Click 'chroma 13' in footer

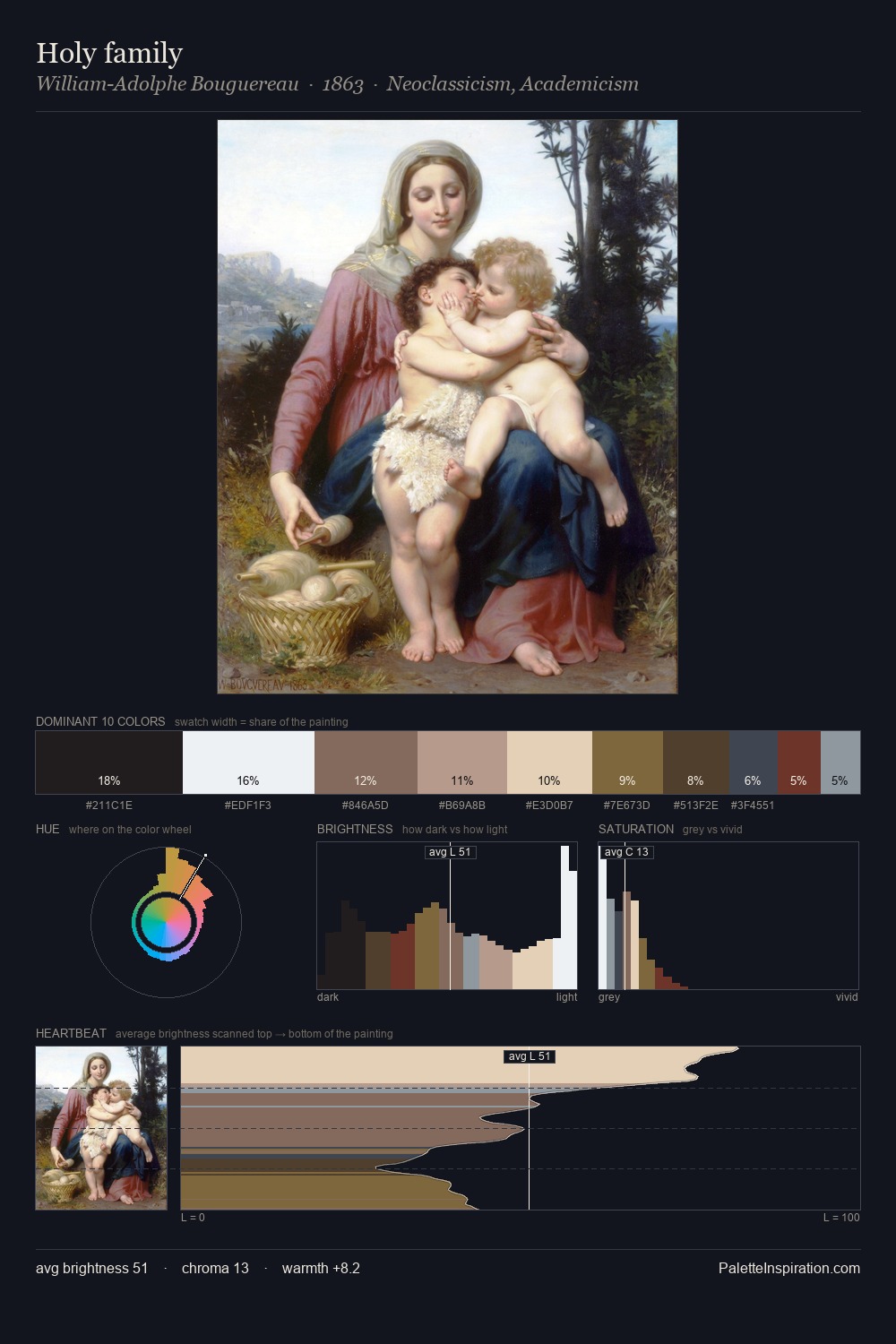pyautogui.click(x=215, y=1268)
